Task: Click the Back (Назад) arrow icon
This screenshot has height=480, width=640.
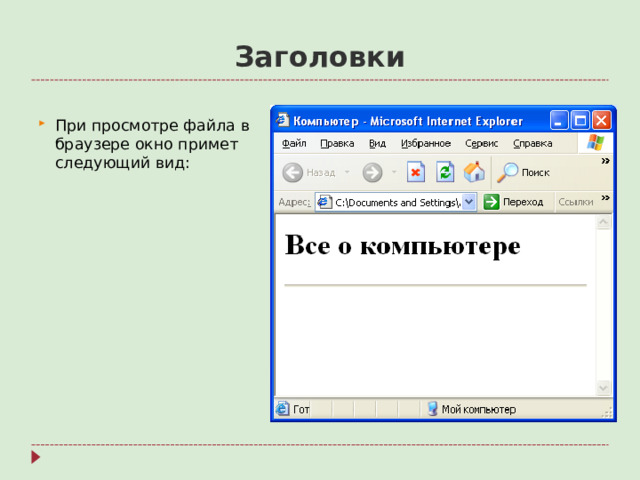Action: [x=292, y=172]
